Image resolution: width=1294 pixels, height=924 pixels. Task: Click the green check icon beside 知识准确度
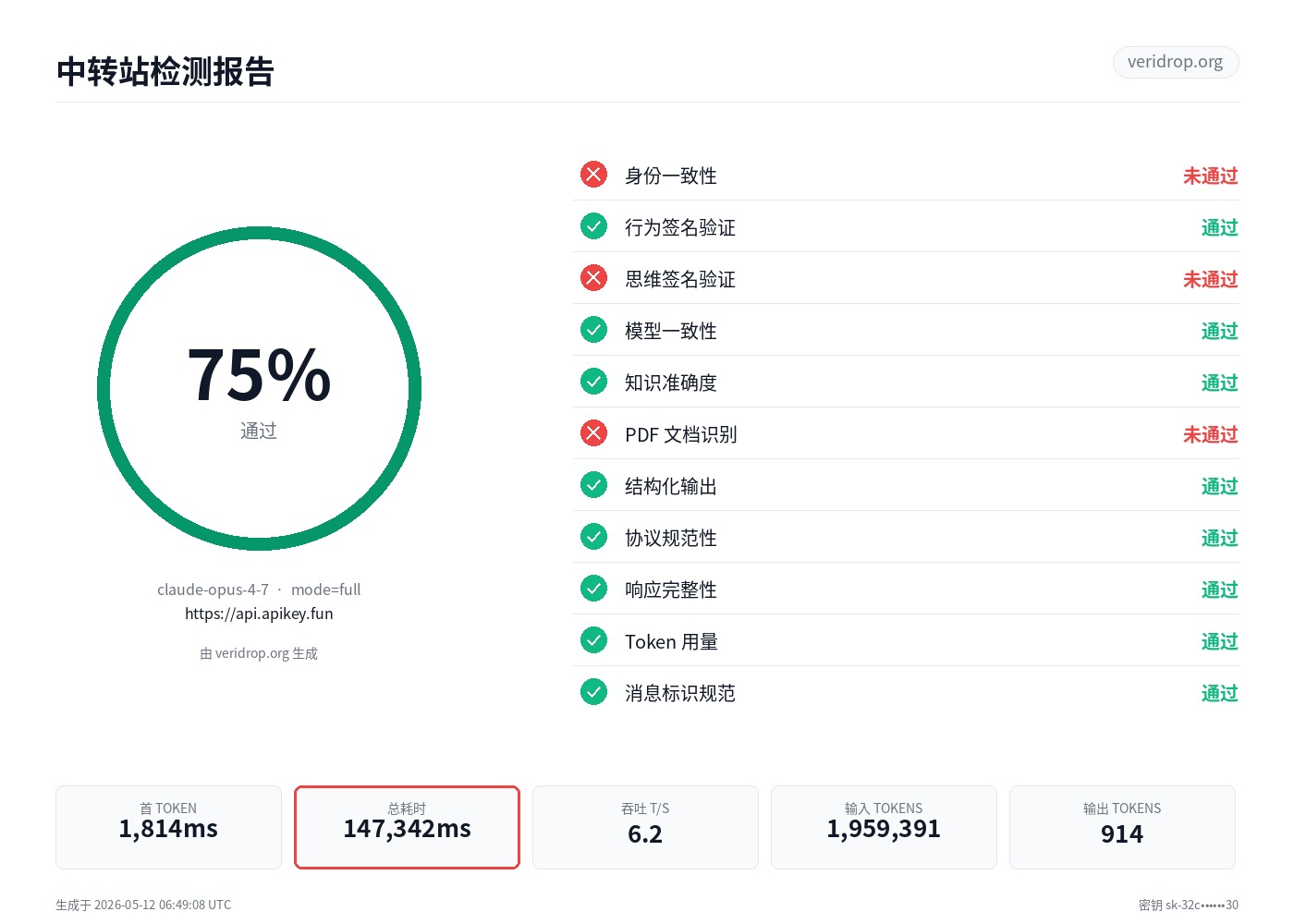click(593, 382)
